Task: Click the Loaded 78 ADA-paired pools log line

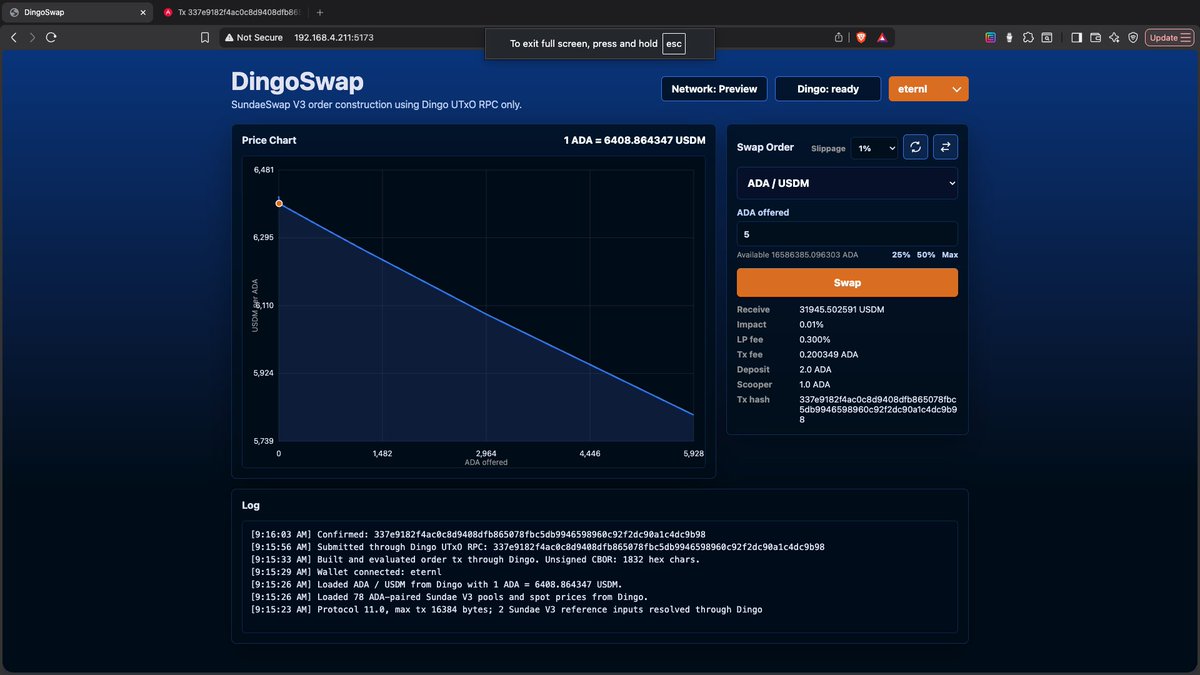Action: 449,597
